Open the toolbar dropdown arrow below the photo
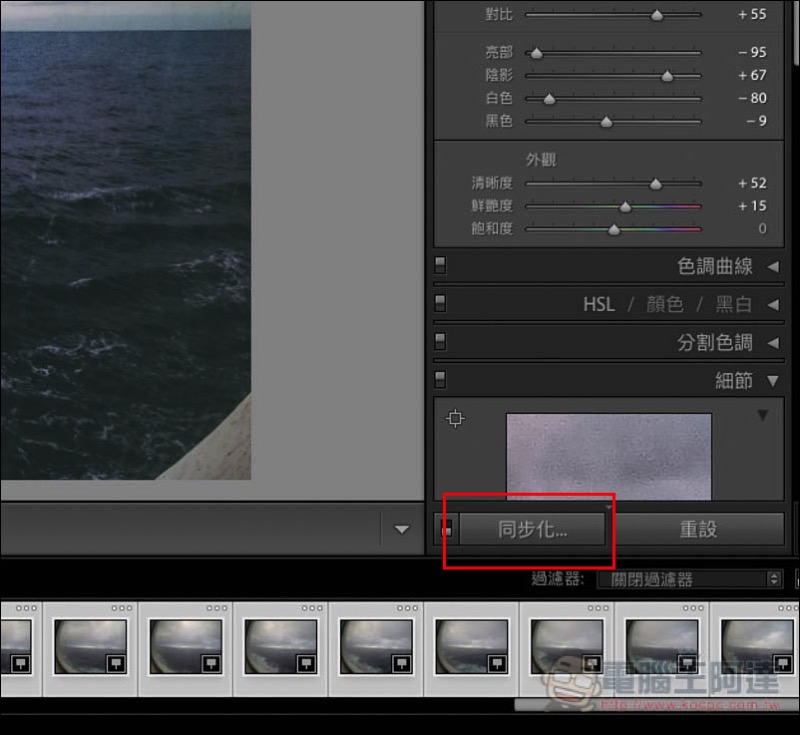800x735 pixels. 402,529
